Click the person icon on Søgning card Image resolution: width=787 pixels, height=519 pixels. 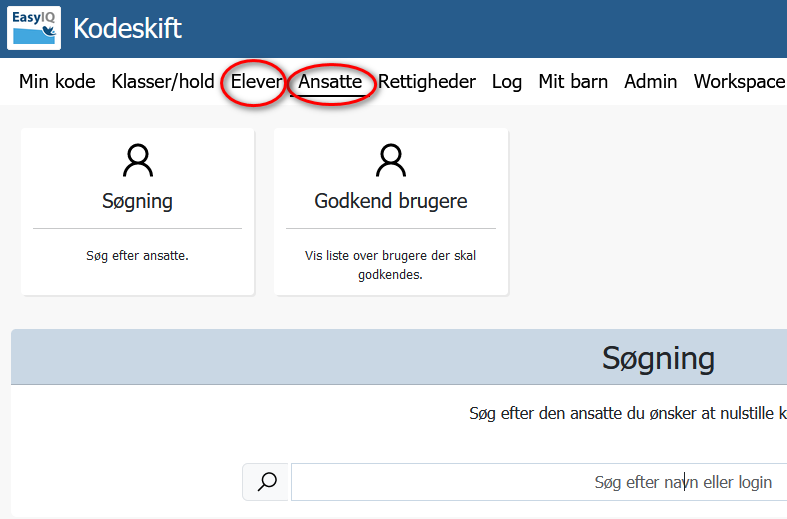138,161
